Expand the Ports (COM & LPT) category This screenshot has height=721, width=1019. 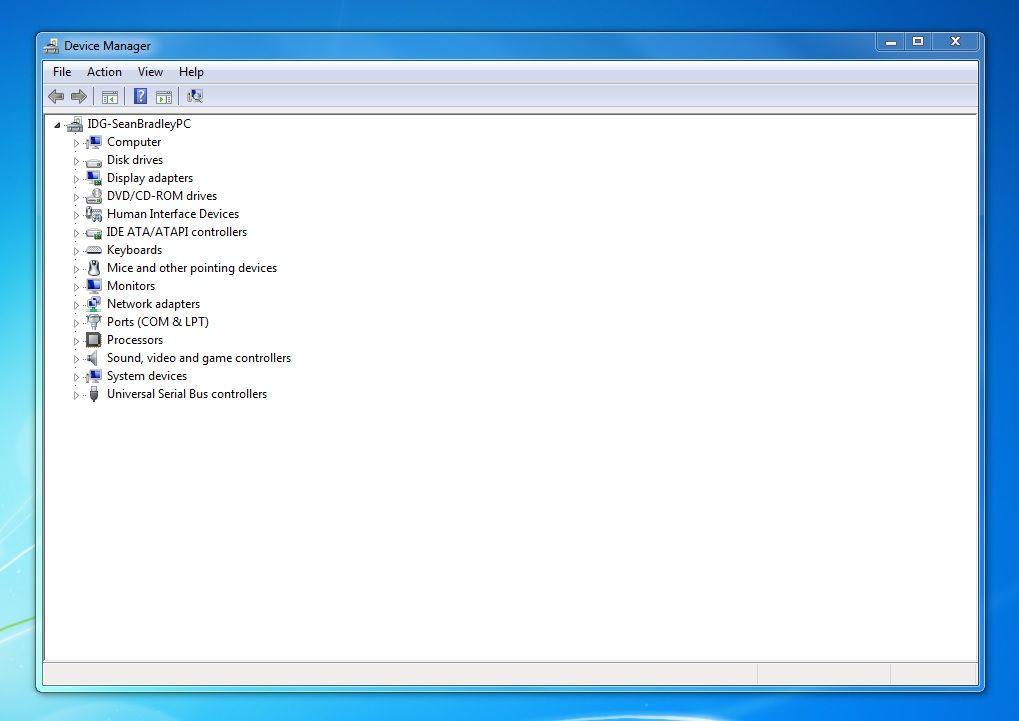[76, 323]
